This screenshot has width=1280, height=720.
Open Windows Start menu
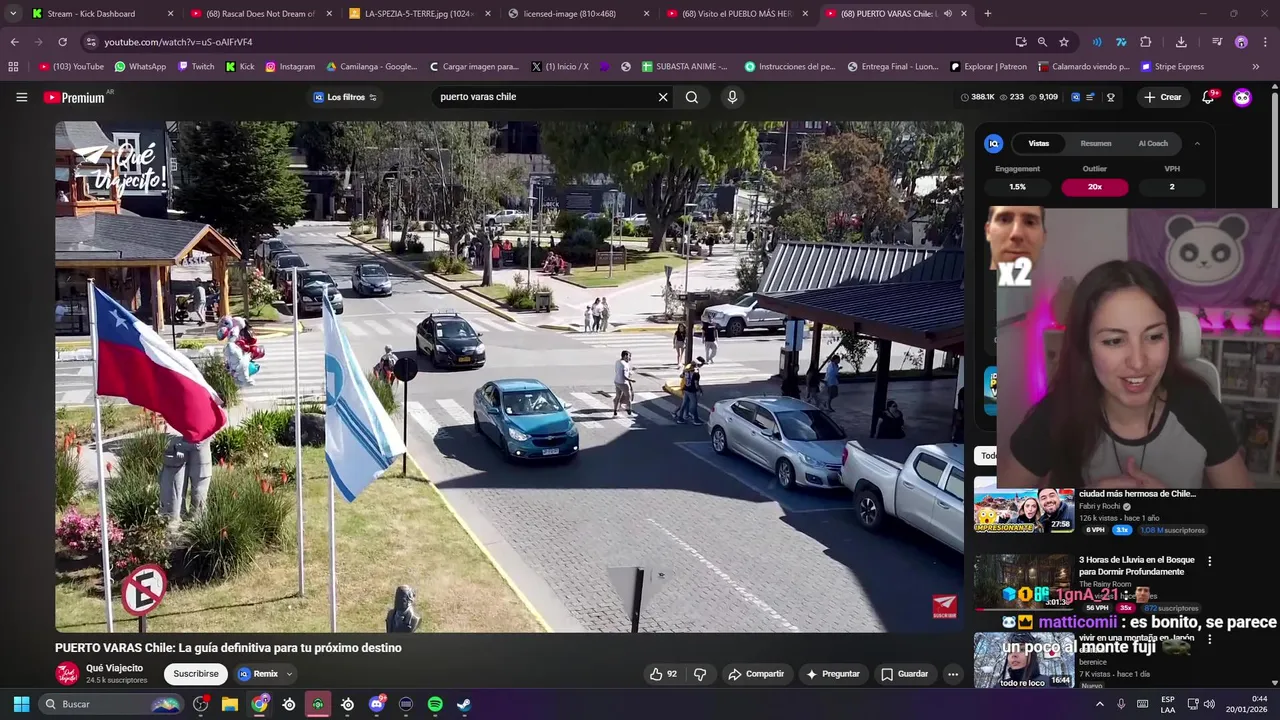click(21, 704)
